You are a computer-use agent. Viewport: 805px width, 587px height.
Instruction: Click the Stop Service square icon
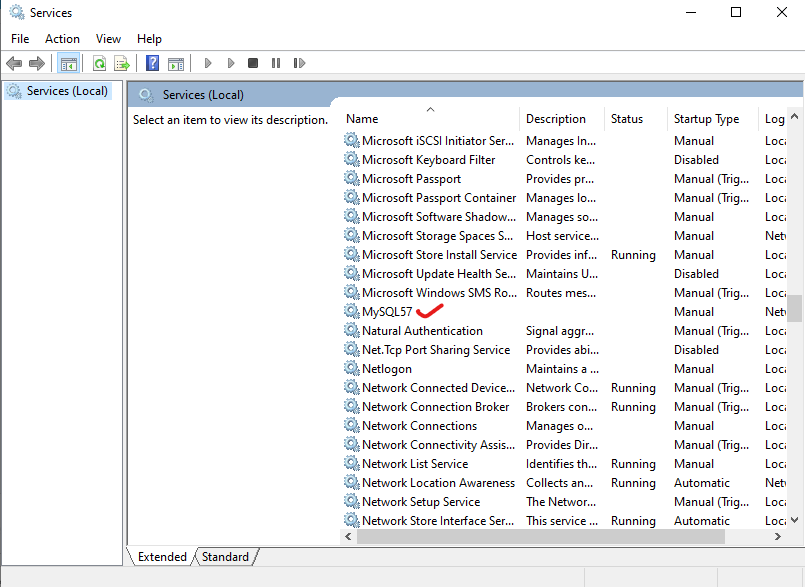[253, 63]
